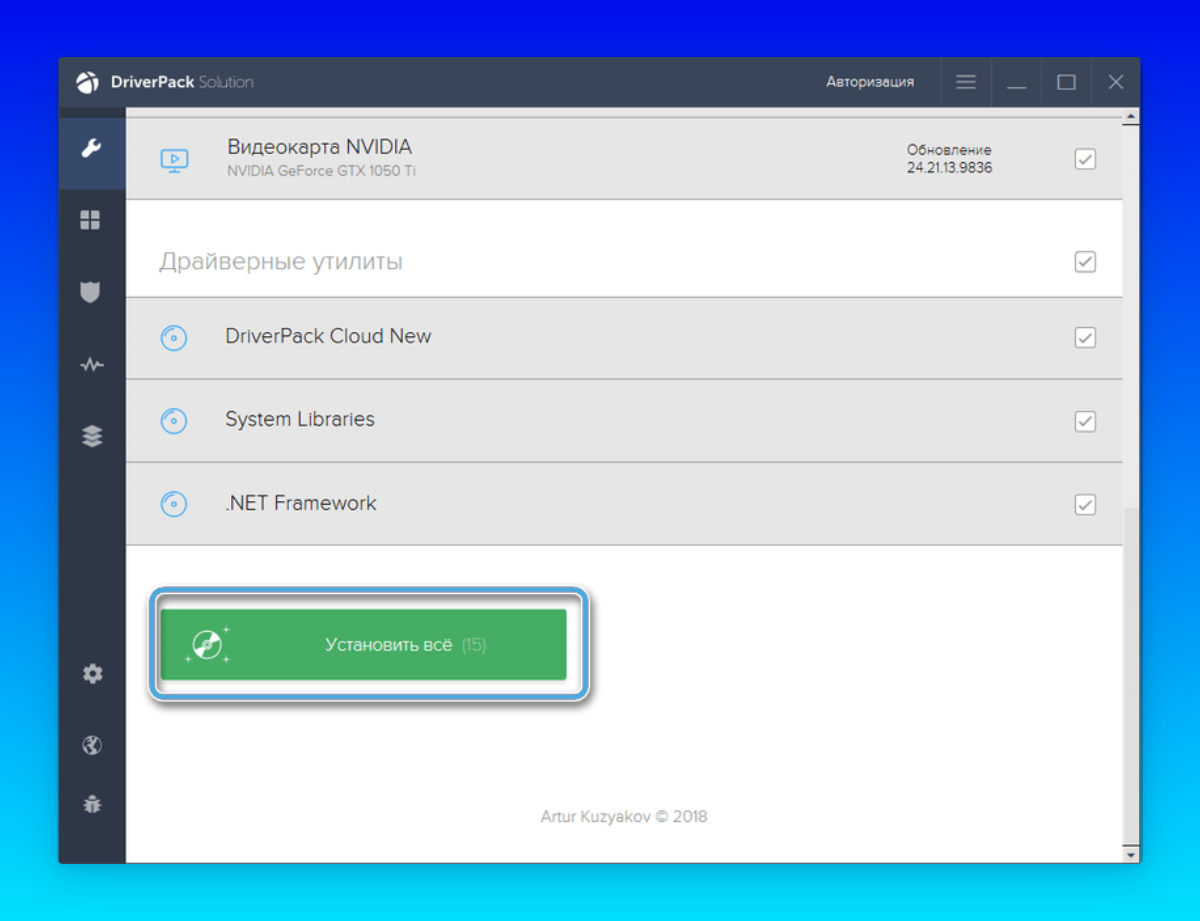Screen dimensions: 1200x921
Task: Select the System Libraries row label
Action: point(300,420)
